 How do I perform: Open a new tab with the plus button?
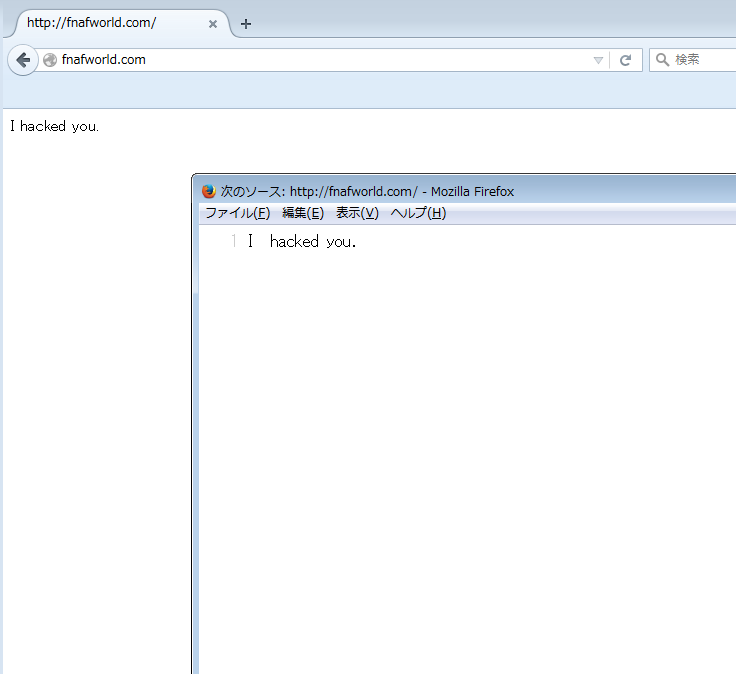(246, 24)
